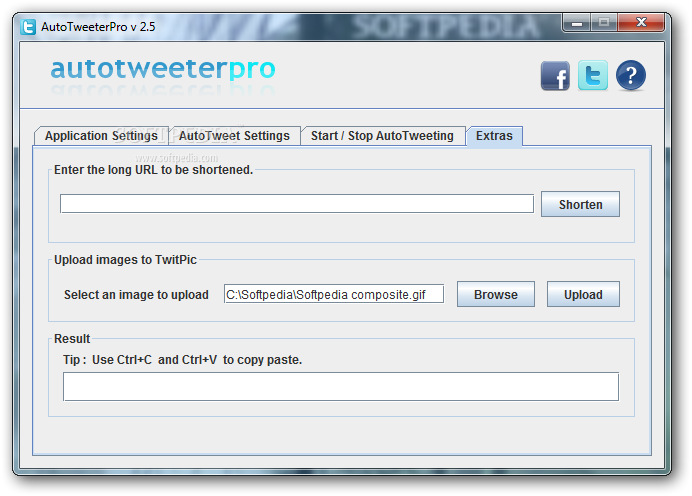Switch to Application Settings tab
This screenshot has width=692, height=496.
coord(101,136)
